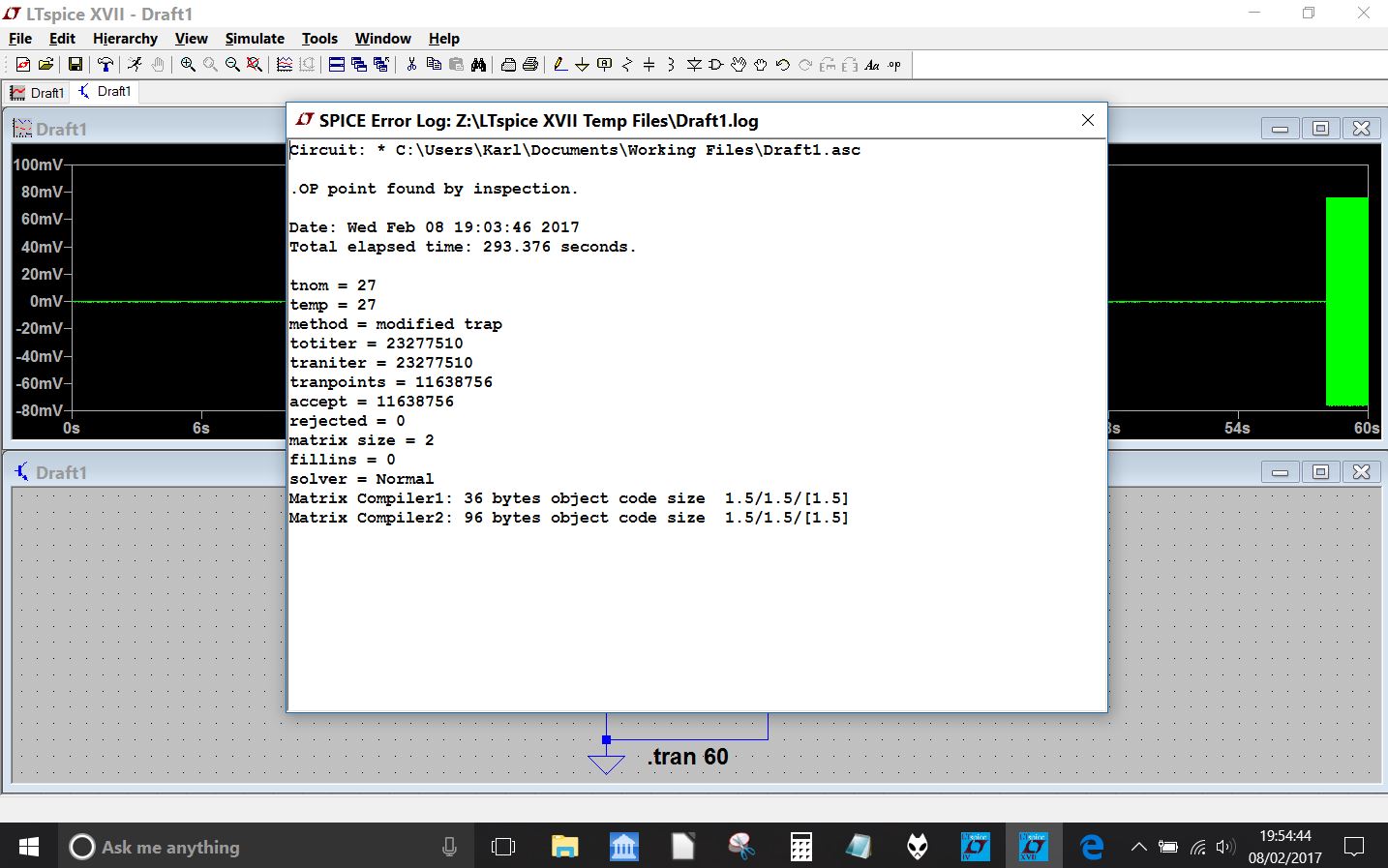The height and width of the screenshot is (868, 1388).
Task: Switch to the Draft1 waveform tab
Action: pos(37,93)
